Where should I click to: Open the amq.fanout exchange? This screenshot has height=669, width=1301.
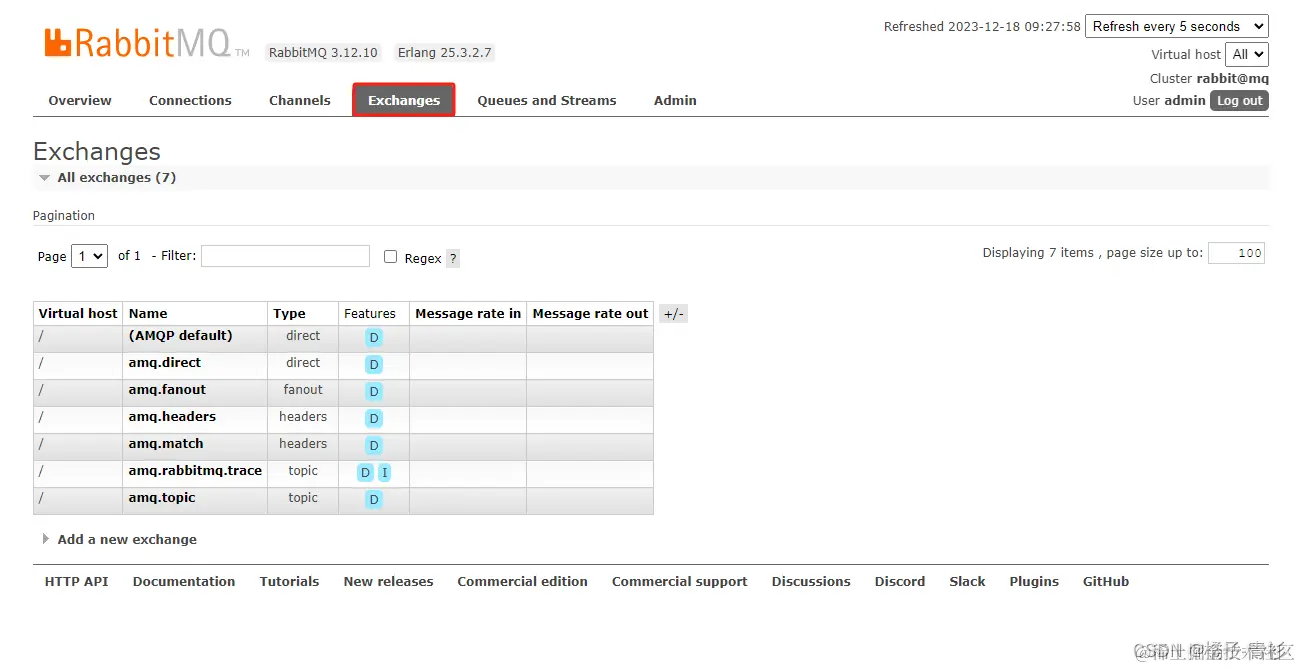coord(167,390)
